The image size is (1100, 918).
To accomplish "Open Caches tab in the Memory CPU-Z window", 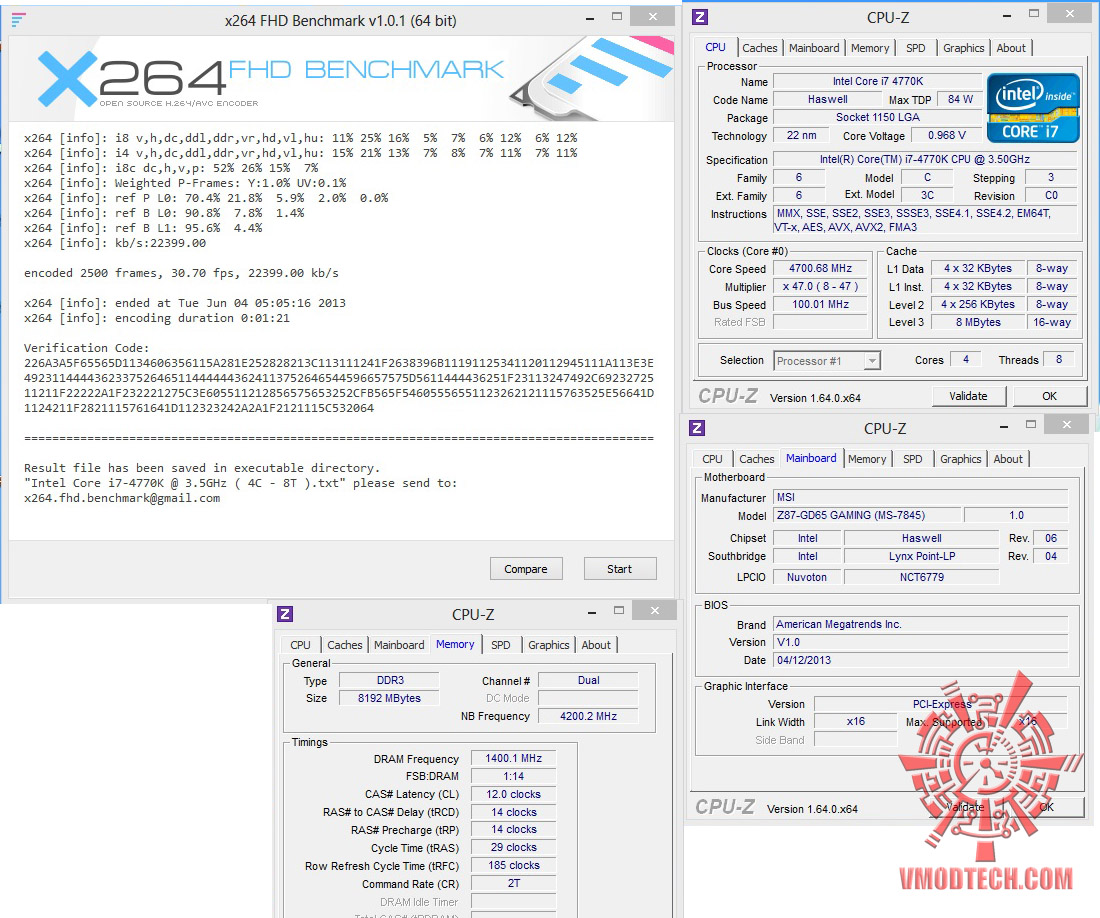I will 344,644.
